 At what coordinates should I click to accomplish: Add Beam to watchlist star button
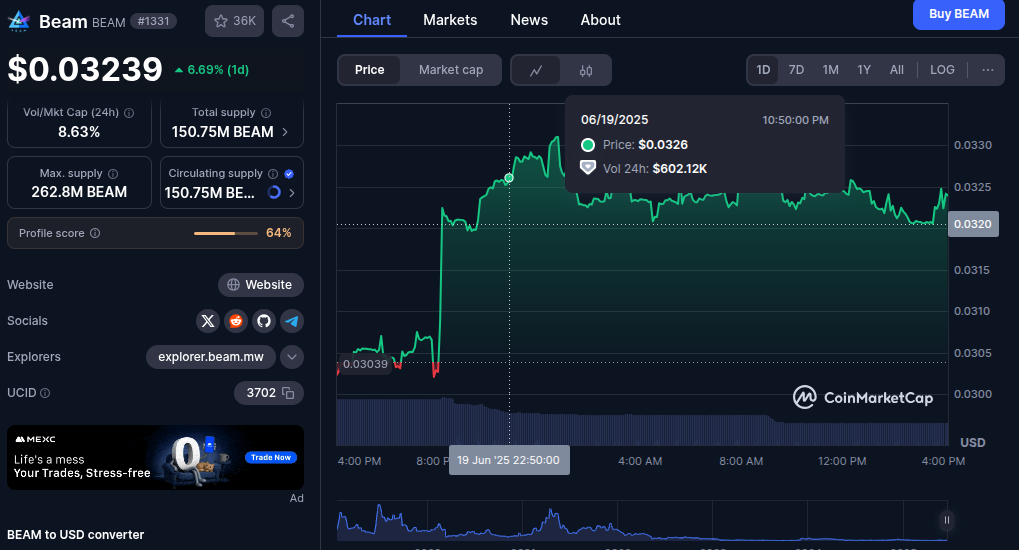click(x=234, y=21)
